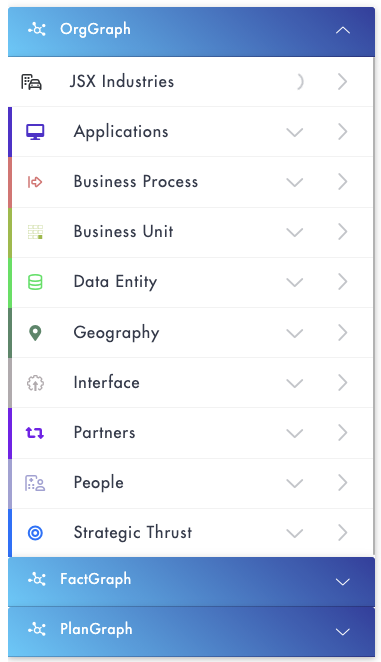Click the Data Entity database icon

tap(35, 282)
